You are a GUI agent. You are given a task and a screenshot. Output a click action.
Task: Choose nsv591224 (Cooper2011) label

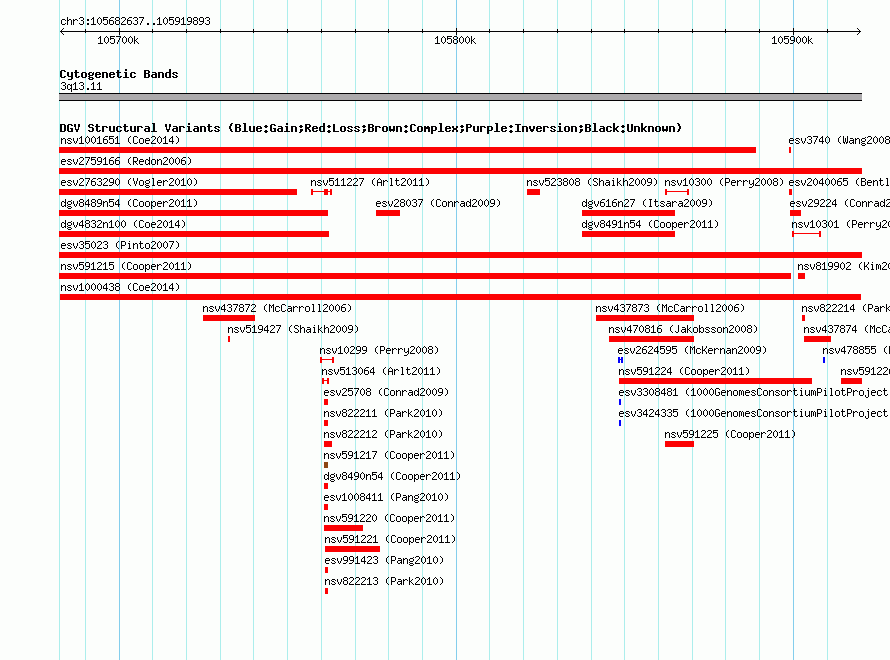(x=684, y=371)
